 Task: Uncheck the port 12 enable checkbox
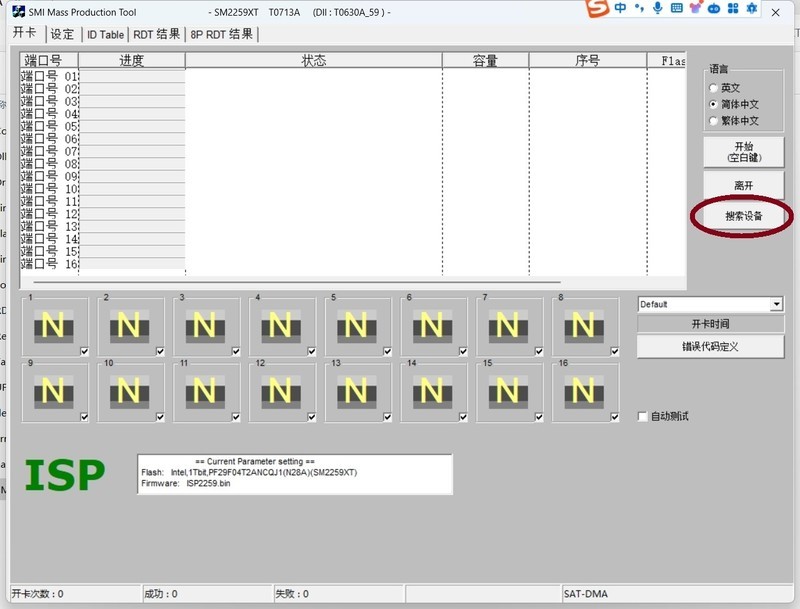coord(312,417)
